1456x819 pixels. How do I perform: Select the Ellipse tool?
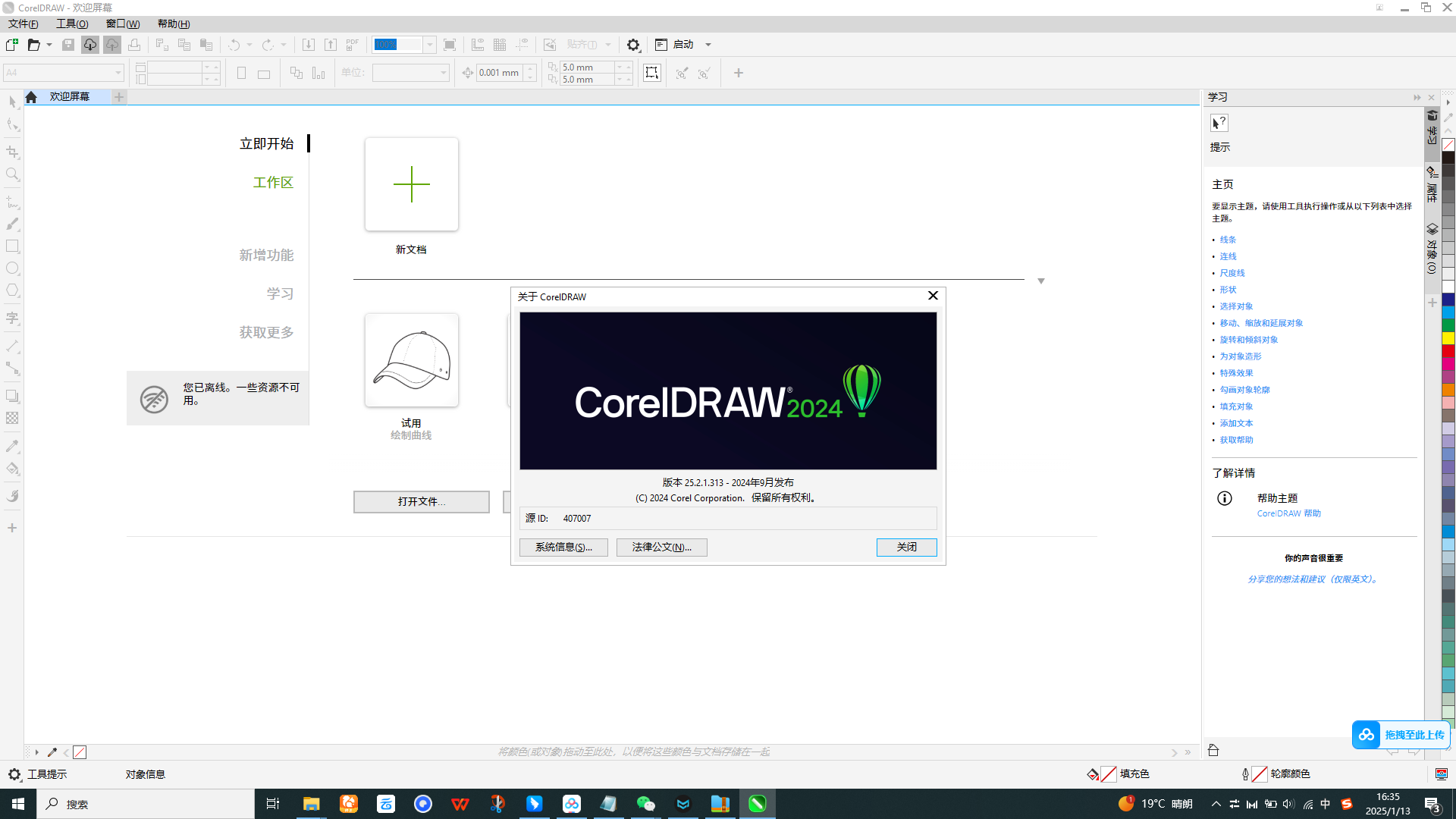(x=12, y=268)
